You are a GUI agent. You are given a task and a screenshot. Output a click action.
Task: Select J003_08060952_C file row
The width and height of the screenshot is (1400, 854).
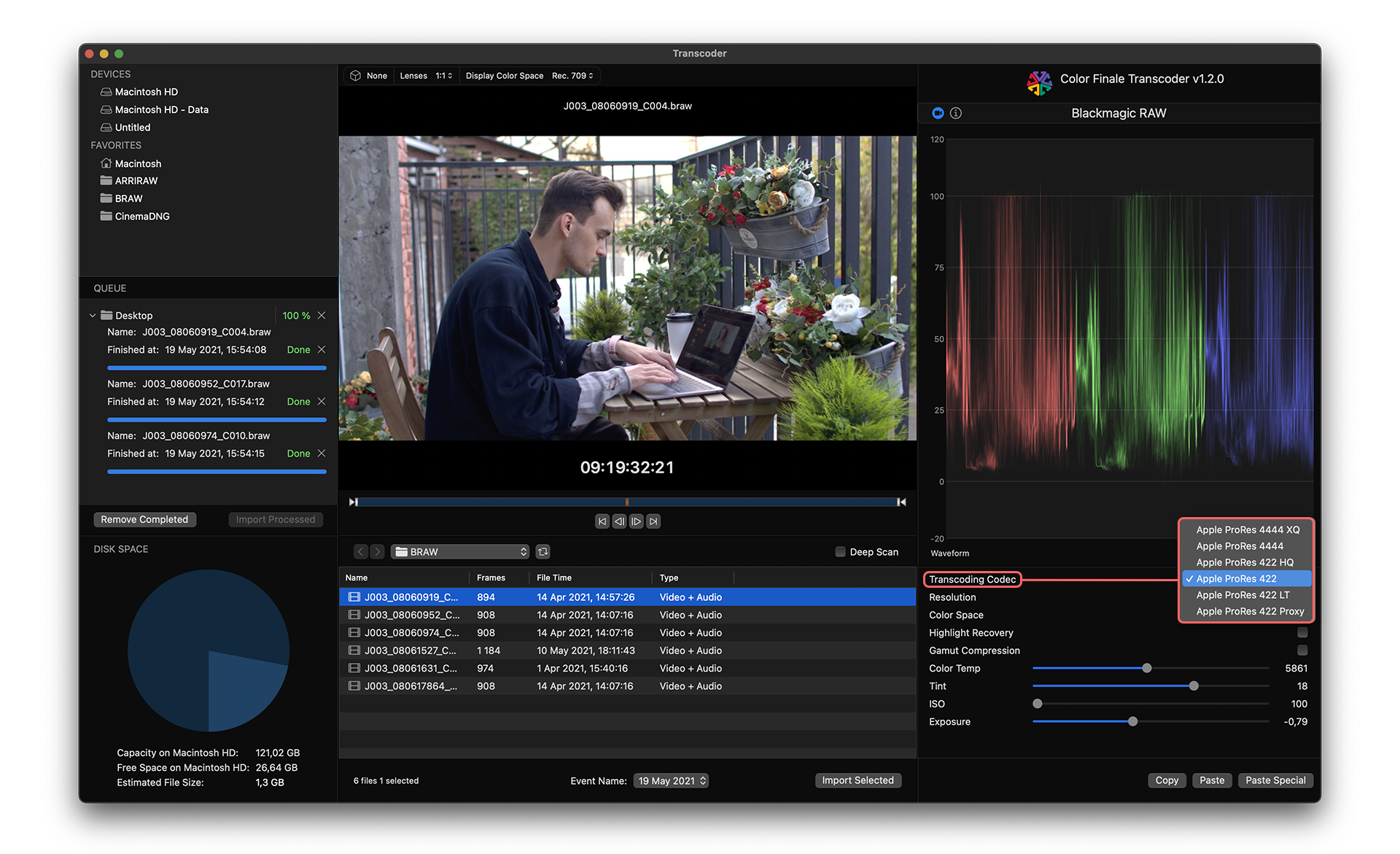click(627, 615)
